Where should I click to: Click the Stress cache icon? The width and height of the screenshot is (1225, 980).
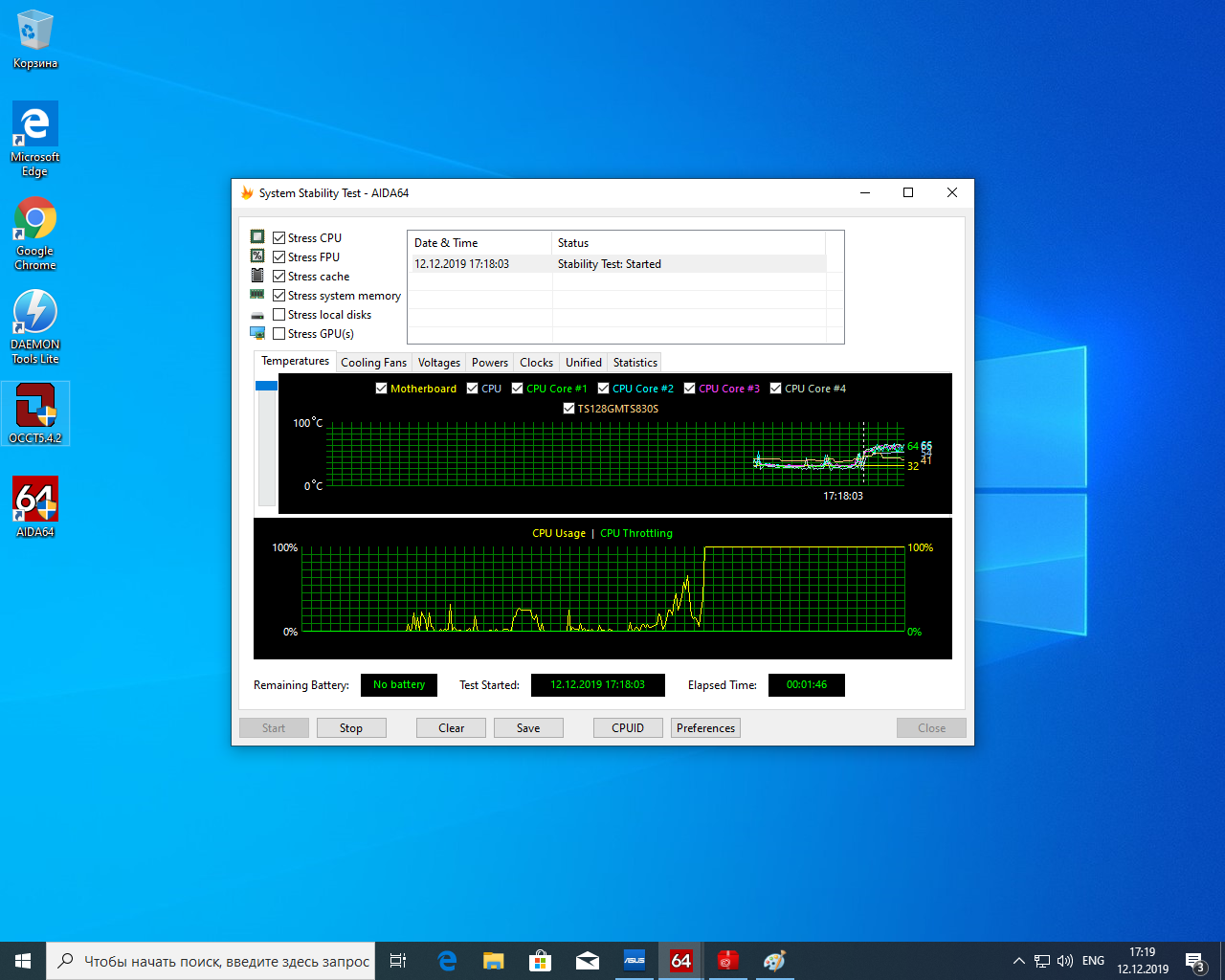pos(257,276)
